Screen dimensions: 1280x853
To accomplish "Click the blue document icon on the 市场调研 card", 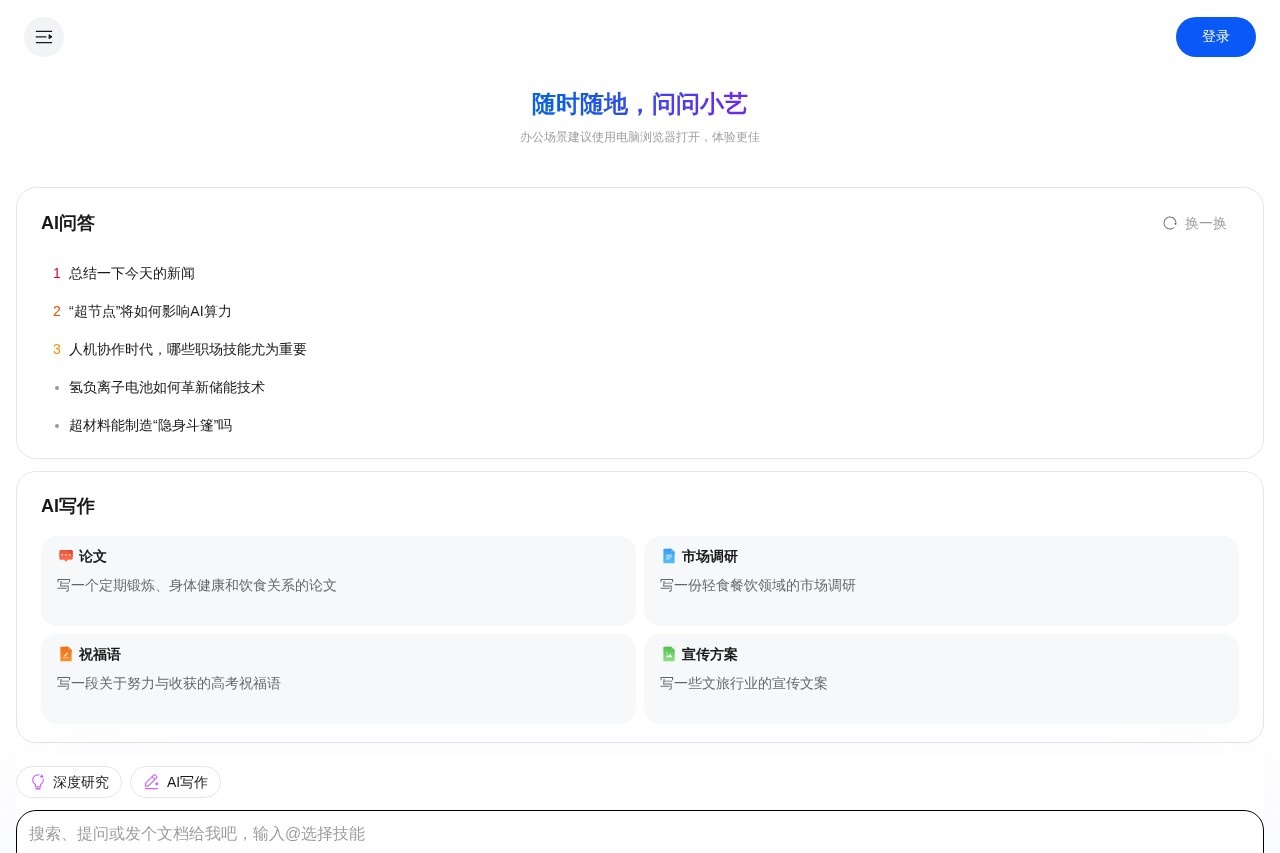I will pyautogui.click(x=669, y=556).
